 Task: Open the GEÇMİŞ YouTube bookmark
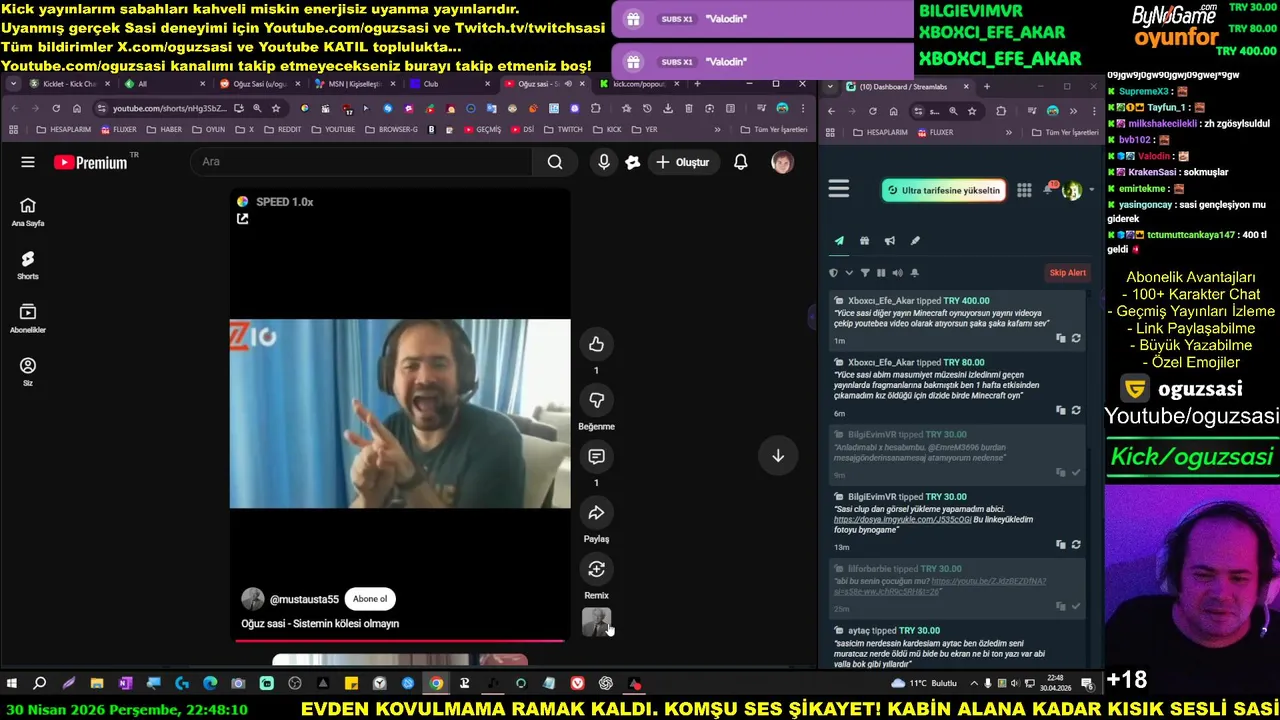[x=482, y=130]
